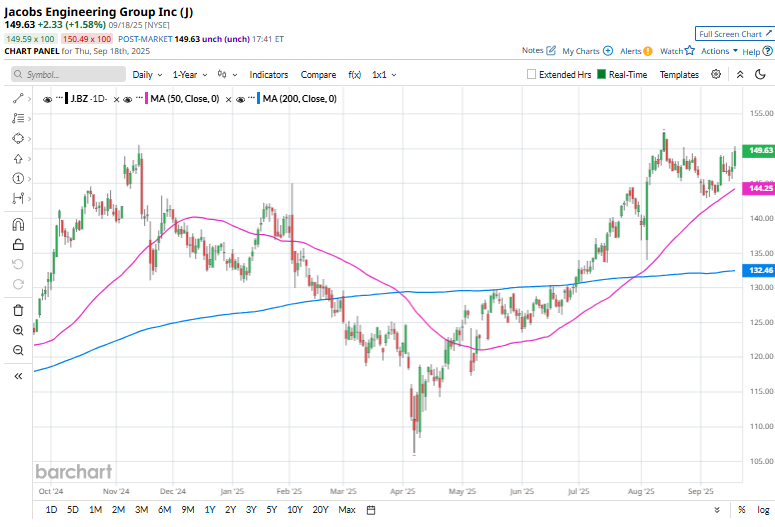Zoom out on the chart

pyautogui.click(x=18, y=351)
